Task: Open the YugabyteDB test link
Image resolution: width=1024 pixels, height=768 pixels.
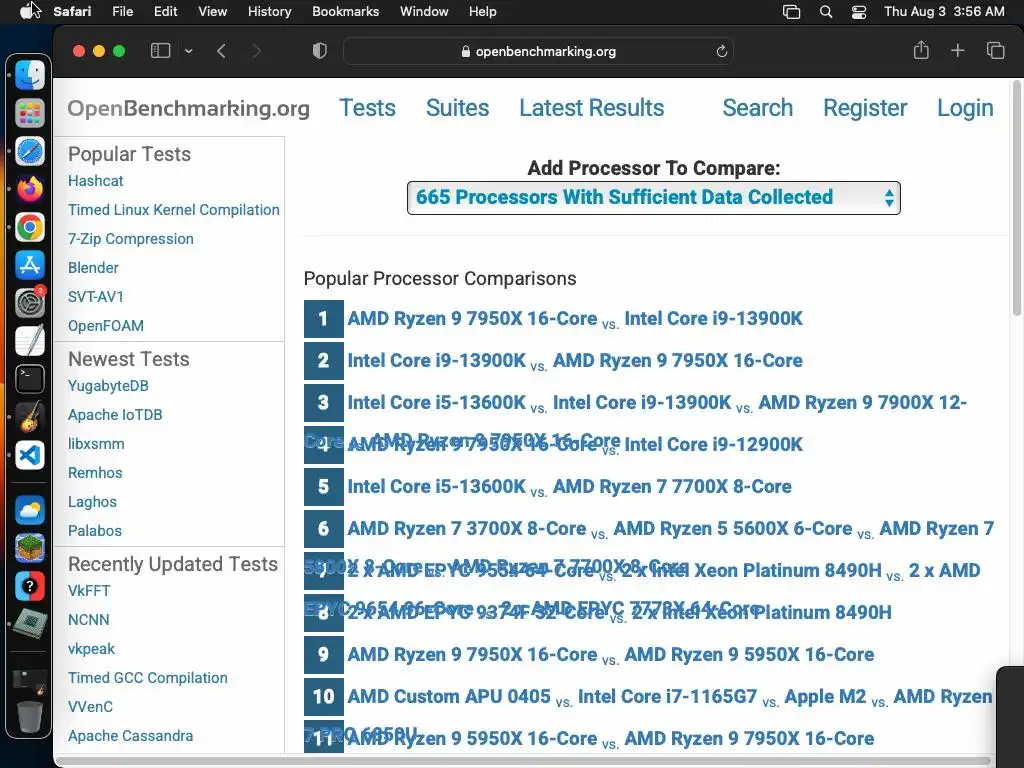Action: pyautogui.click(x=108, y=386)
